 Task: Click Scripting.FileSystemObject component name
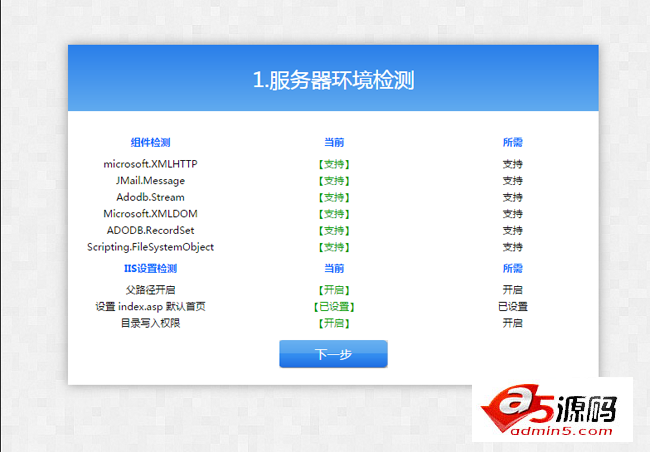tap(150, 247)
